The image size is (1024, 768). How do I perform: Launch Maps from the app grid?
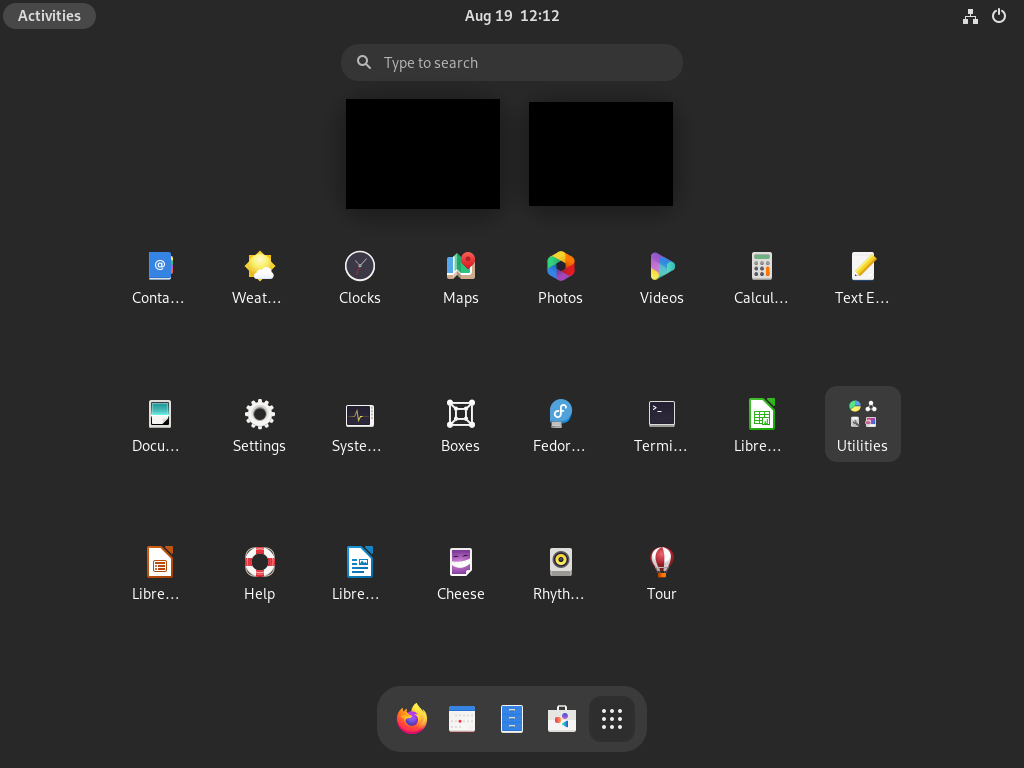tap(460, 277)
